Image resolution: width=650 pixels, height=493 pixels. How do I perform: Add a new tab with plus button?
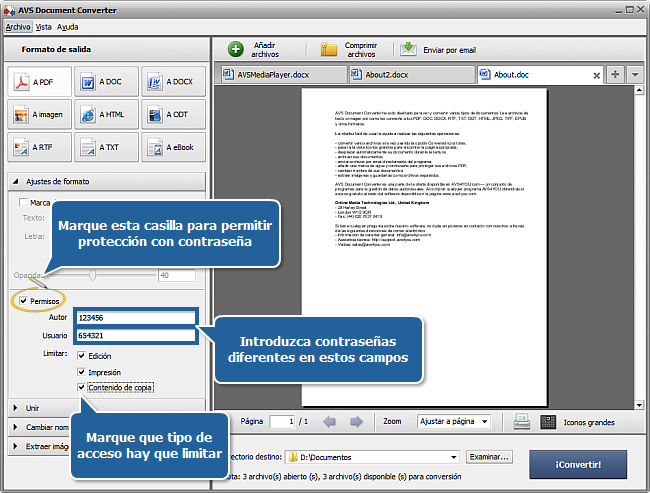pyautogui.click(x=615, y=75)
